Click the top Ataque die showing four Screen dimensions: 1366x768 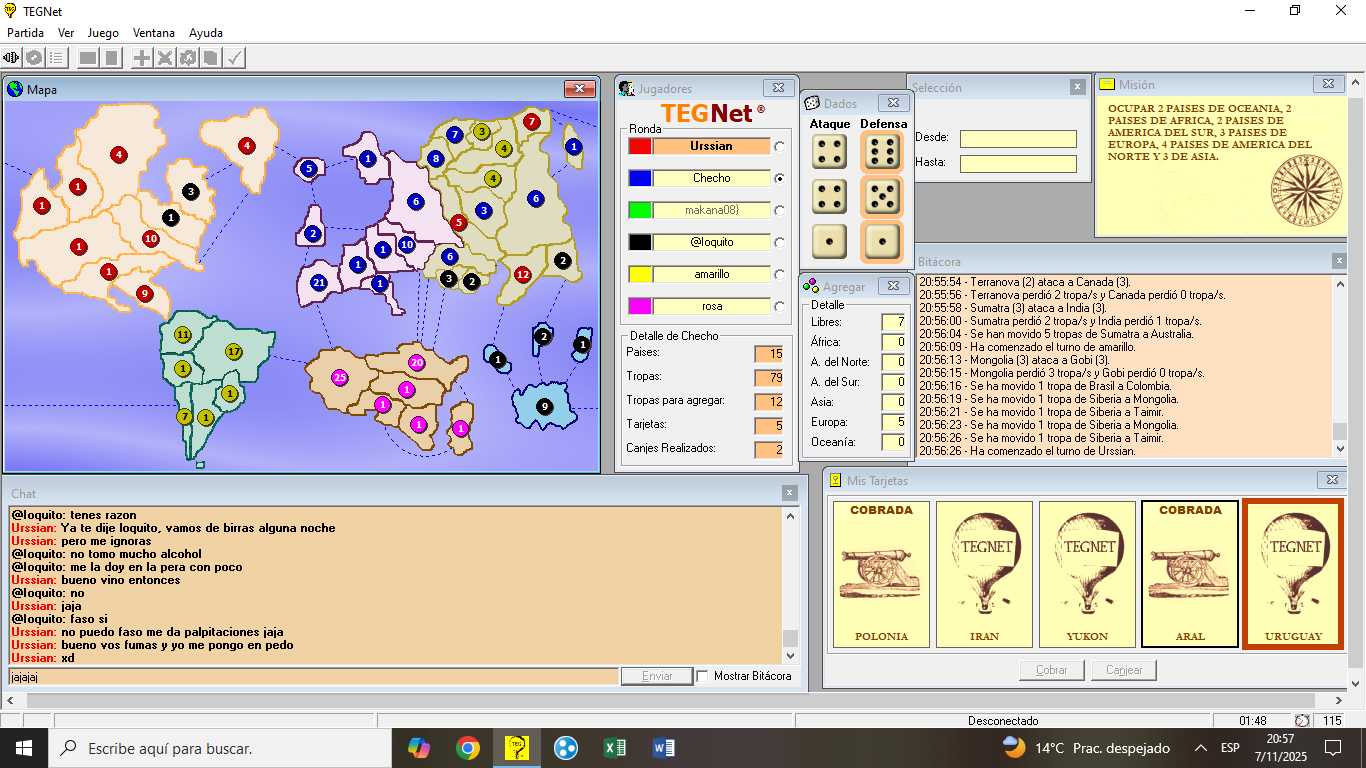(829, 152)
